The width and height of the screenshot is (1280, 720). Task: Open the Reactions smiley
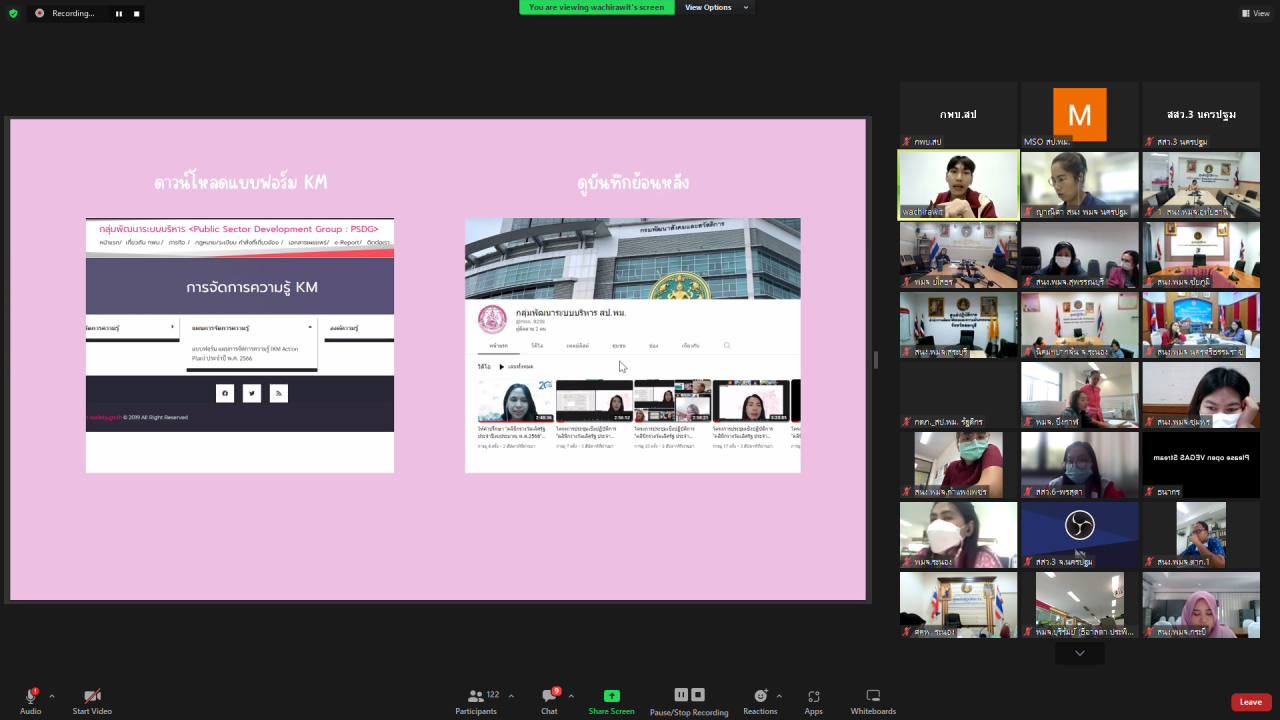pyautogui.click(x=760, y=696)
